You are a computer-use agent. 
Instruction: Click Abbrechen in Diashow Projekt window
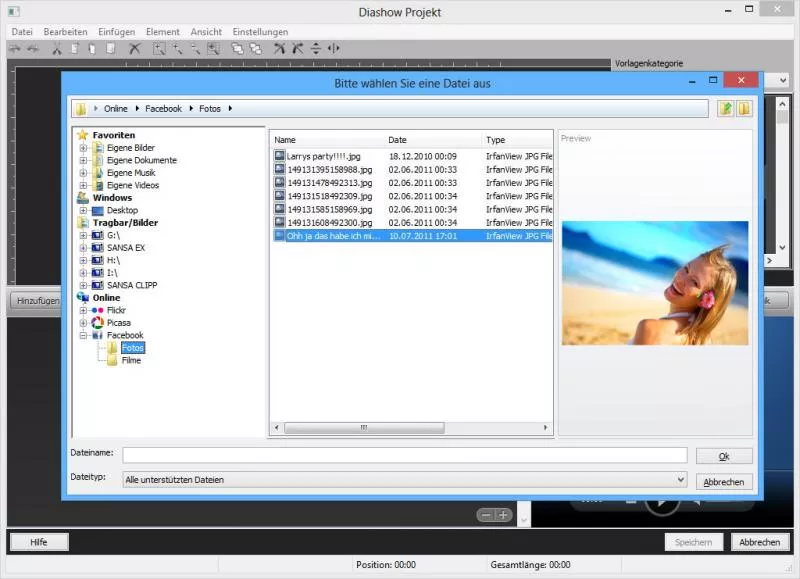point(760,542)
